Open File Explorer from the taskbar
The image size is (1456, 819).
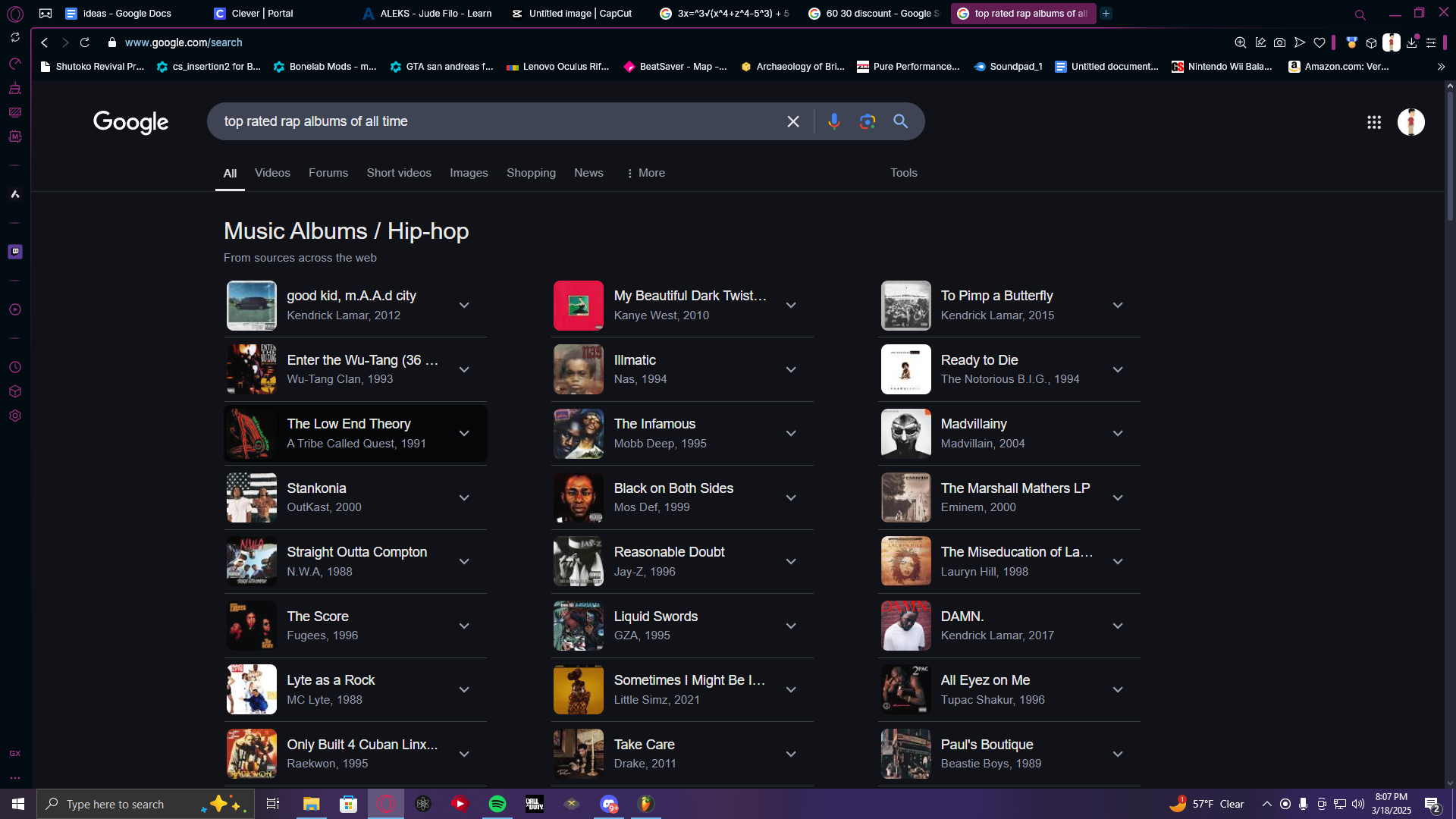tap(311, 804)
